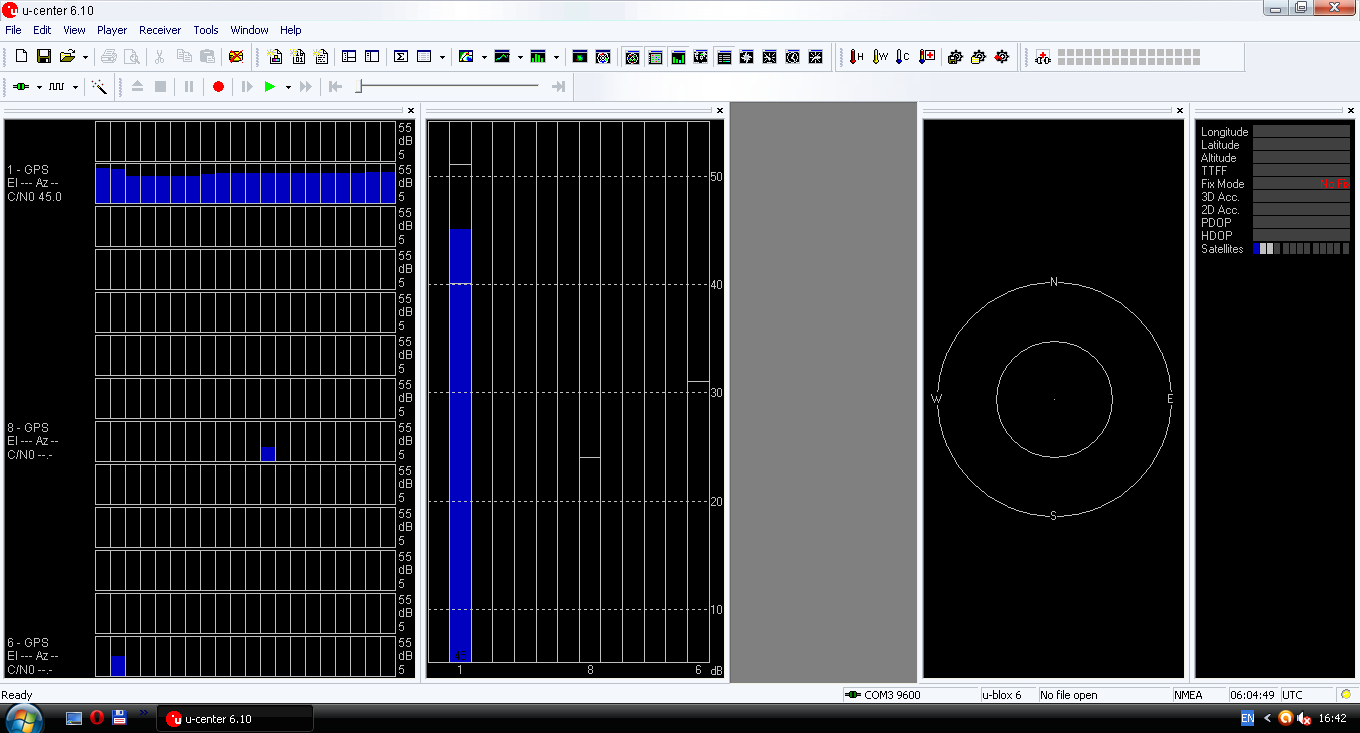Open the Tools menu
The height and width of the screenshot is (733, 1360).
(206, 30)
